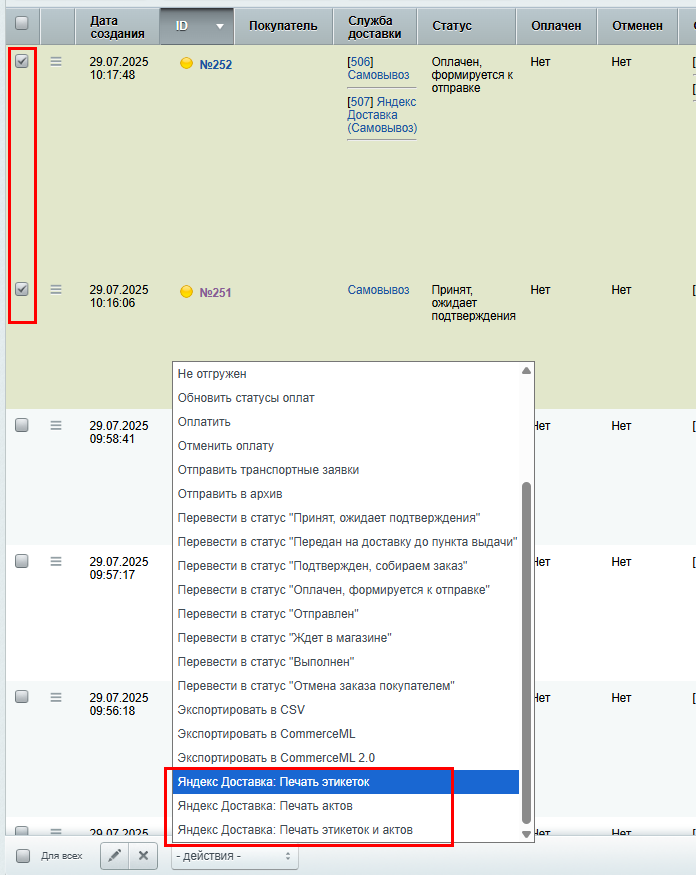Check the order row created at 09:56:18
The width and height of the screenshot is (696, 875).
(22, 696)
